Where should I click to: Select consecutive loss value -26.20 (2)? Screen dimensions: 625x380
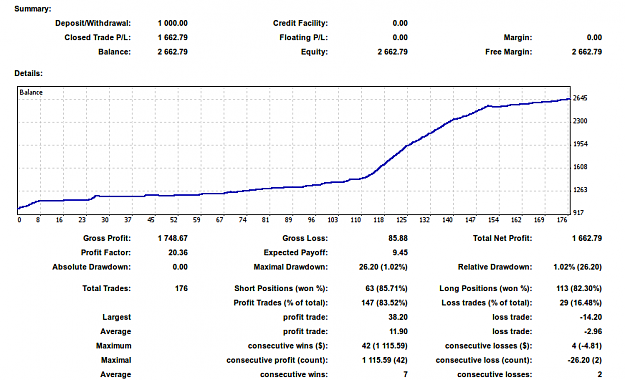[585, 360]
